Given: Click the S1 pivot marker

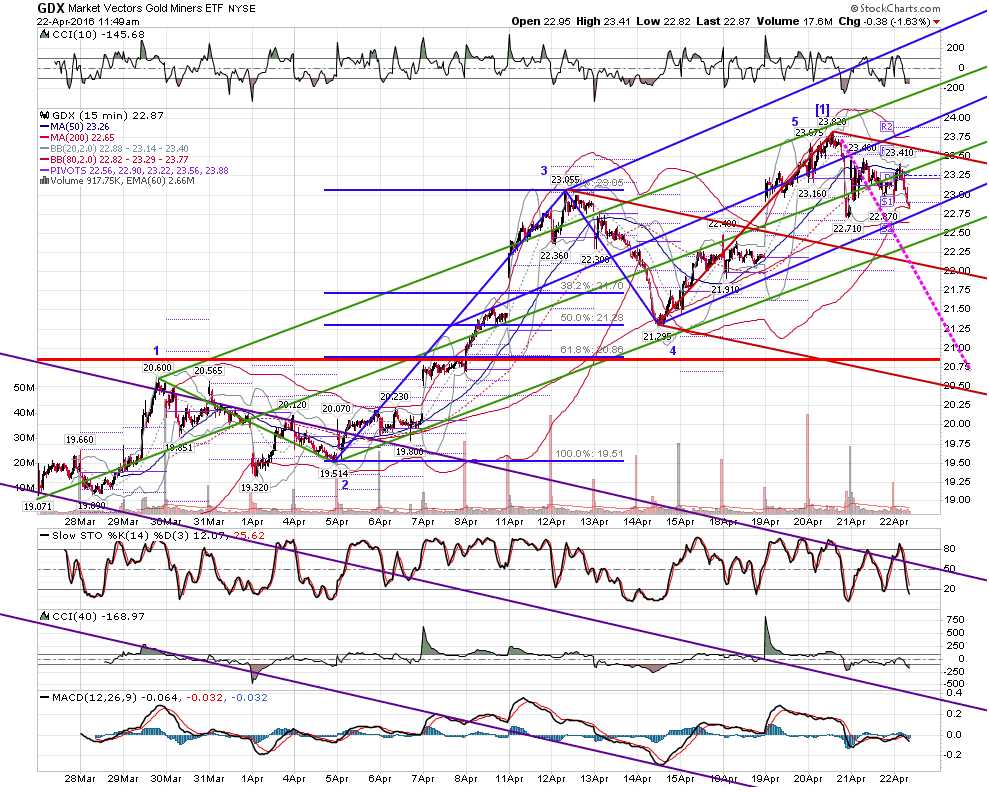Looking at the screenshot, I should coord(887,201).
